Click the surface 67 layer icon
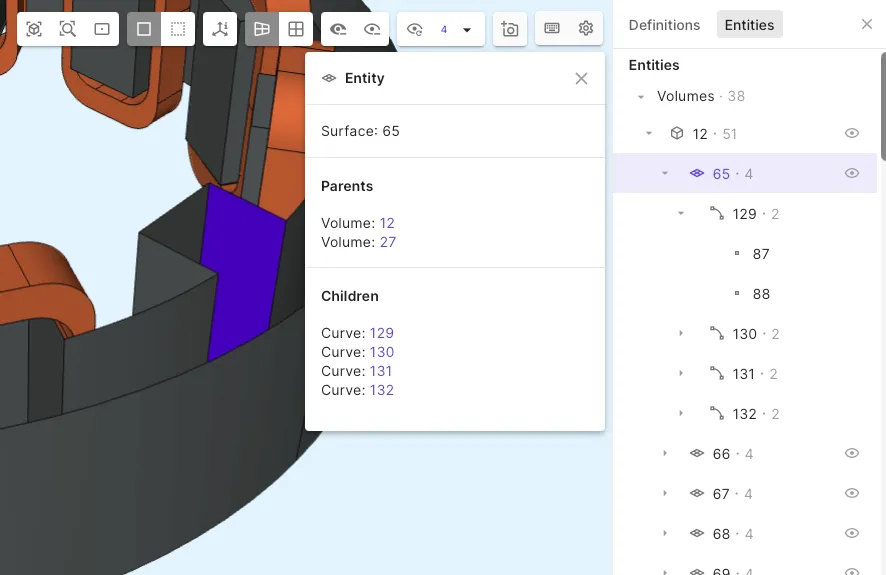Viewport: 886px width, 575px height. click(x=697, y=493)
